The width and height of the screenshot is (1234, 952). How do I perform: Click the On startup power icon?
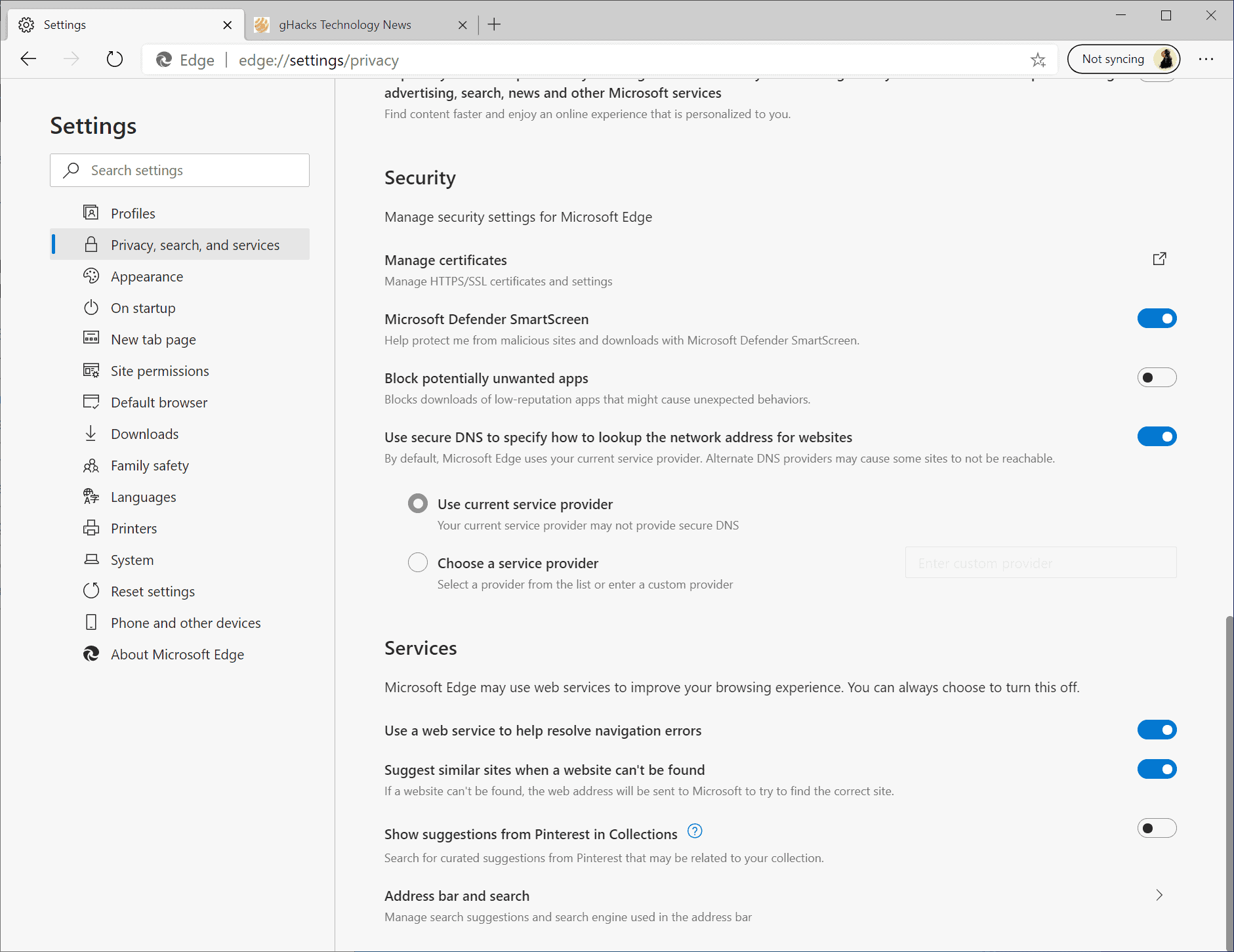coord(91,307)
